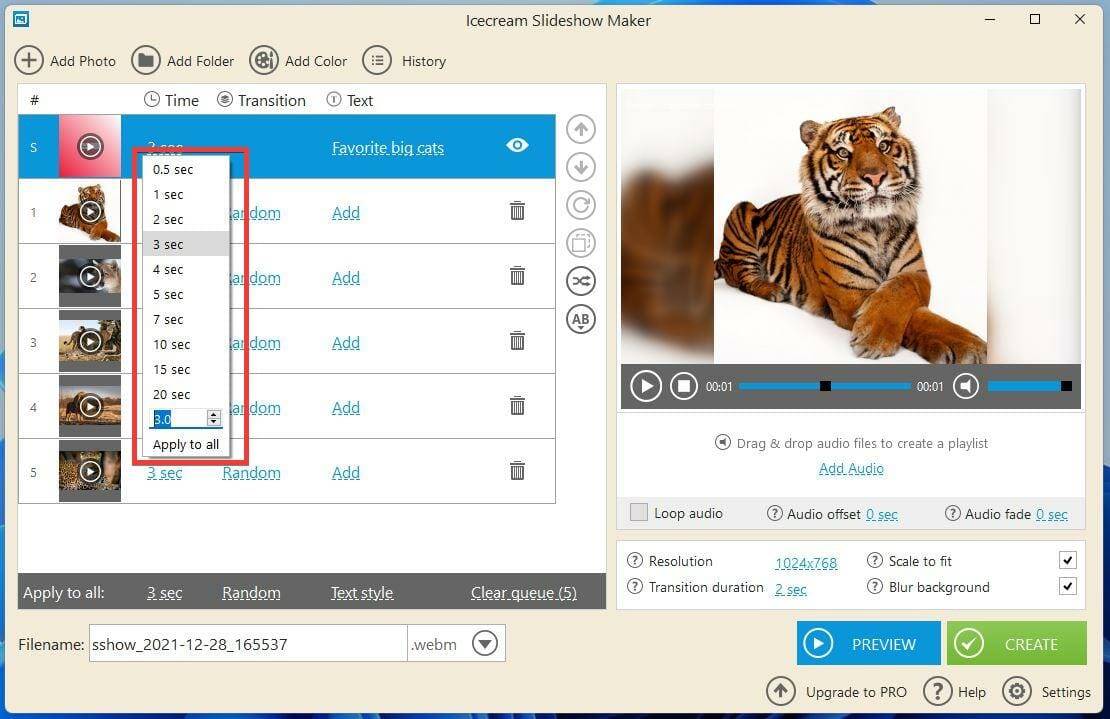Viewport: 1110px width, 719px height.
Task: Choose Apply to all in time menu
Action: tap(186, 444)
